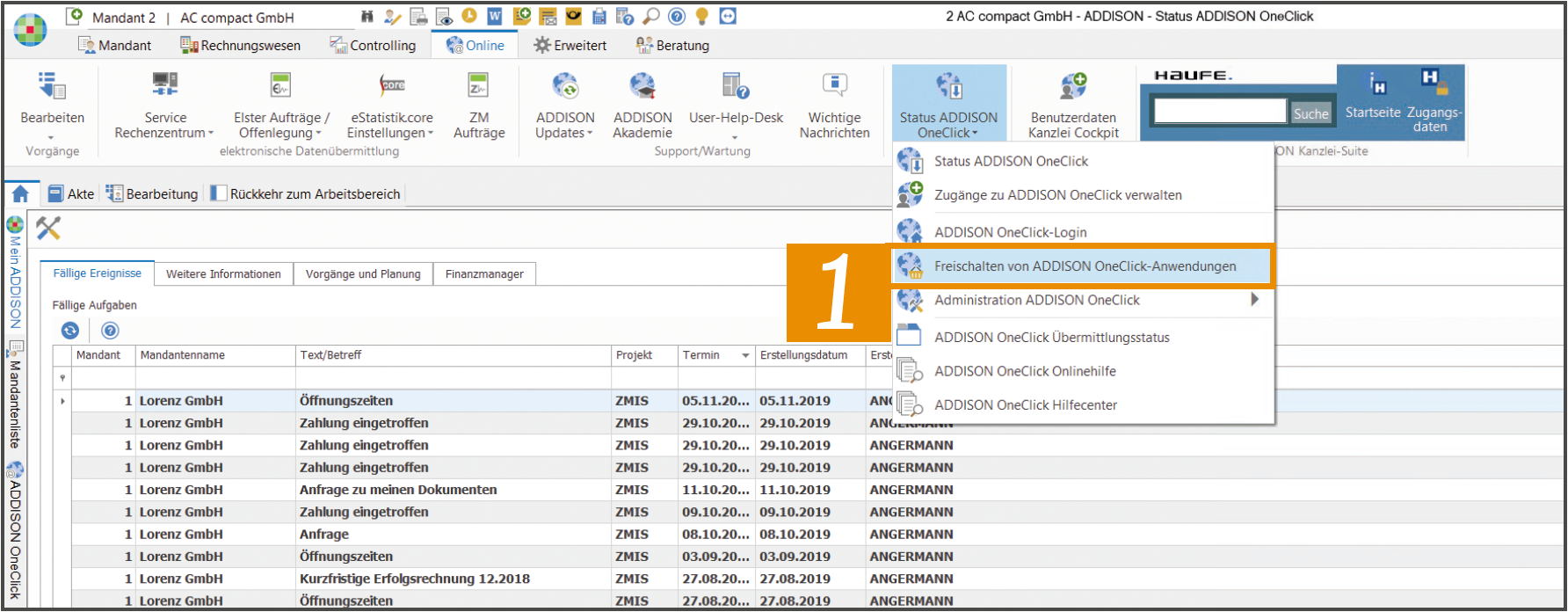Click the Haufe Startseite icon
Viewport: 1568px width, 612px height.
tap(1373, 96)
